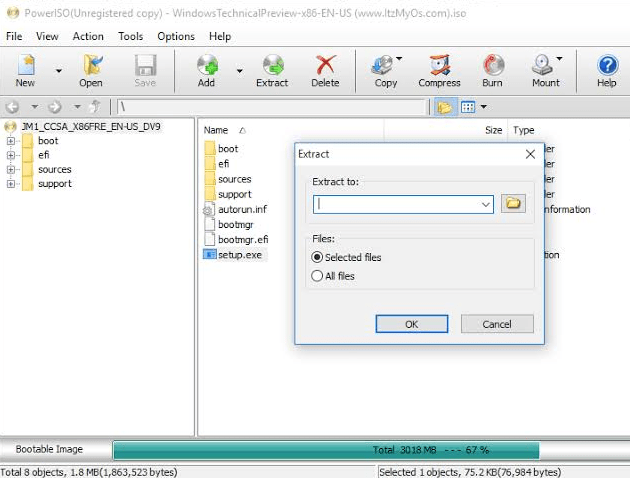Select bootmgr.efi in the file list
Screen dimensions: 630x478
242,240
